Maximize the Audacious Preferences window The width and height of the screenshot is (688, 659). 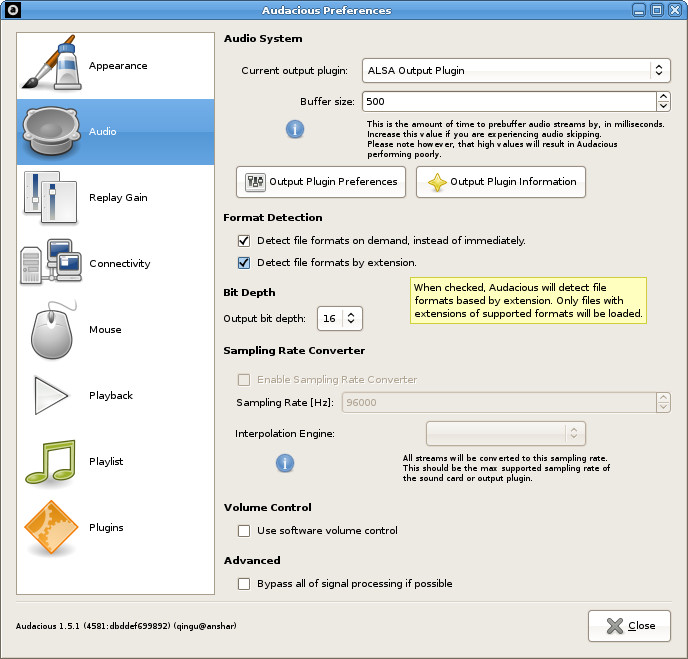(657, 10)
